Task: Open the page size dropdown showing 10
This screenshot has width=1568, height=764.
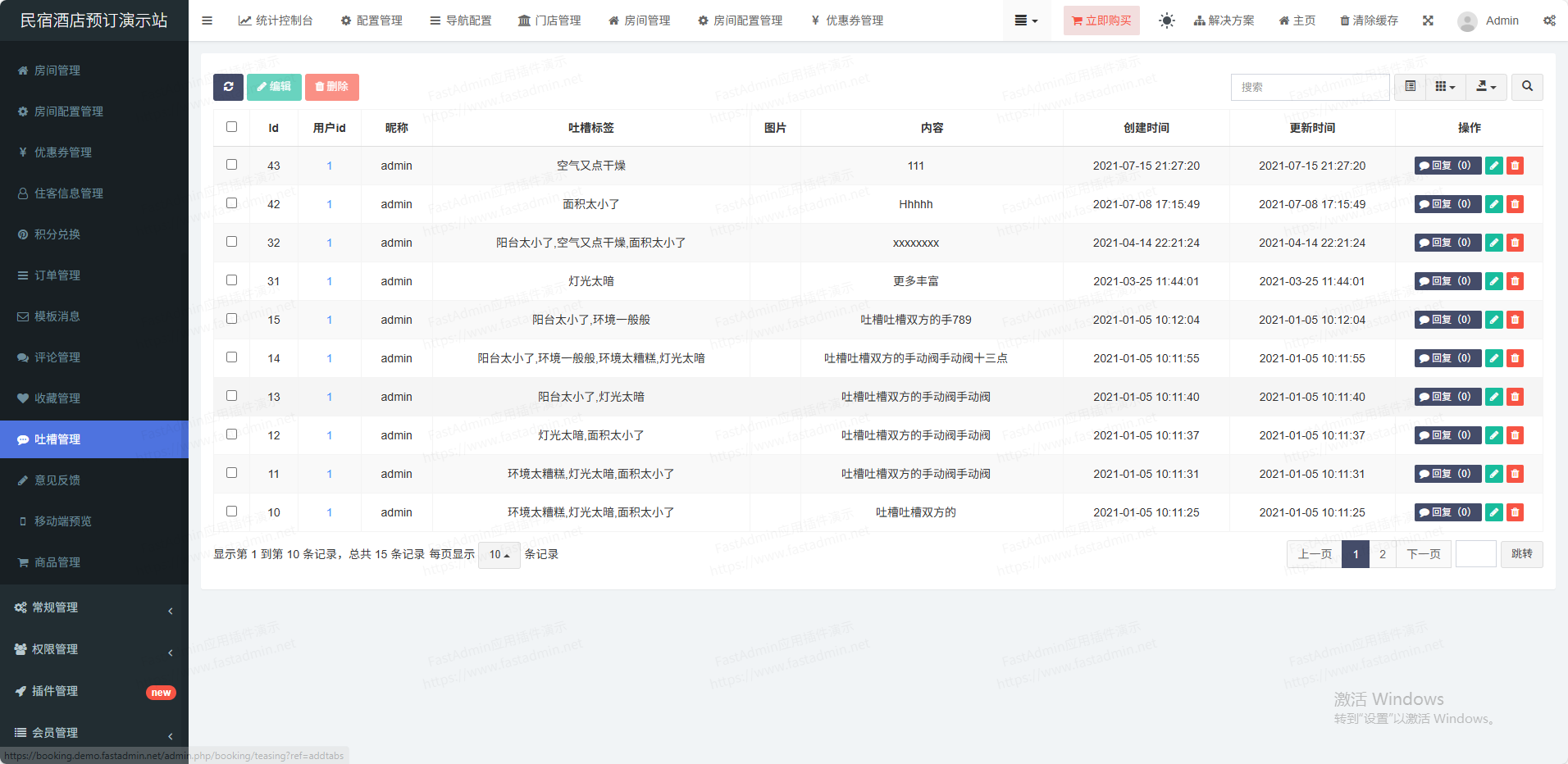Action: [x=499, y=555]
